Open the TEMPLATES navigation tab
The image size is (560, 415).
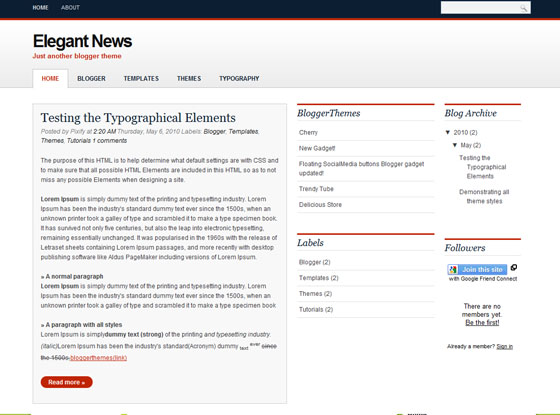coord(141,79)
